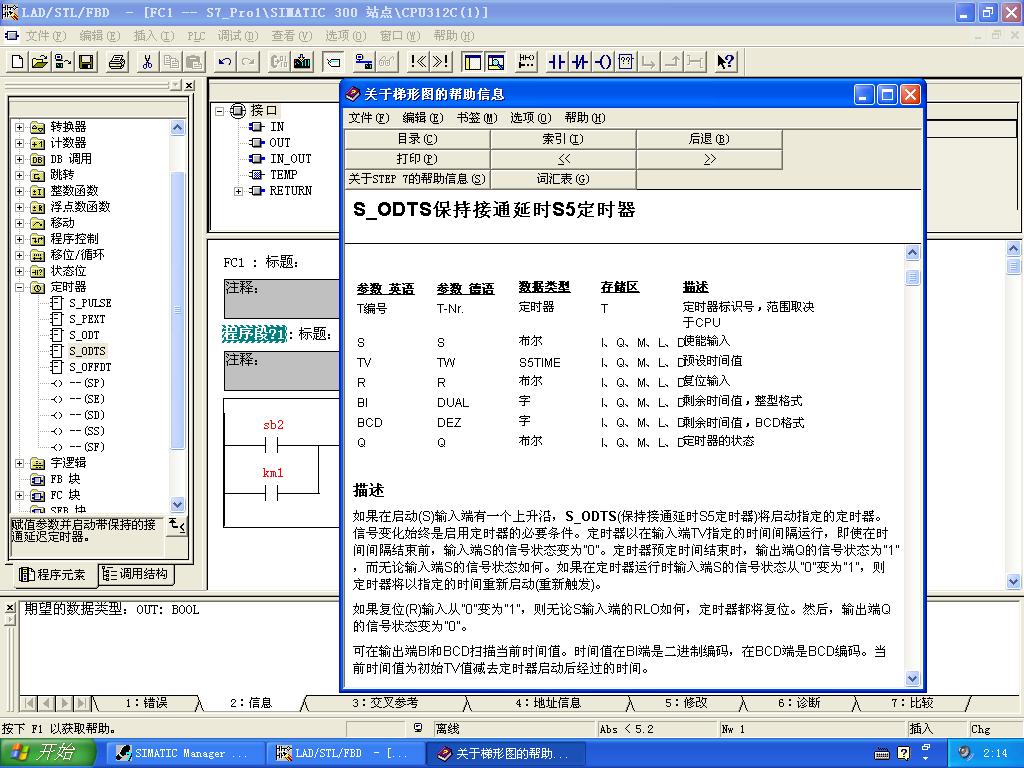Expand the 浮点数函数 folder
This screenshot has height=768, width=1024.
[x=20, y=207]
